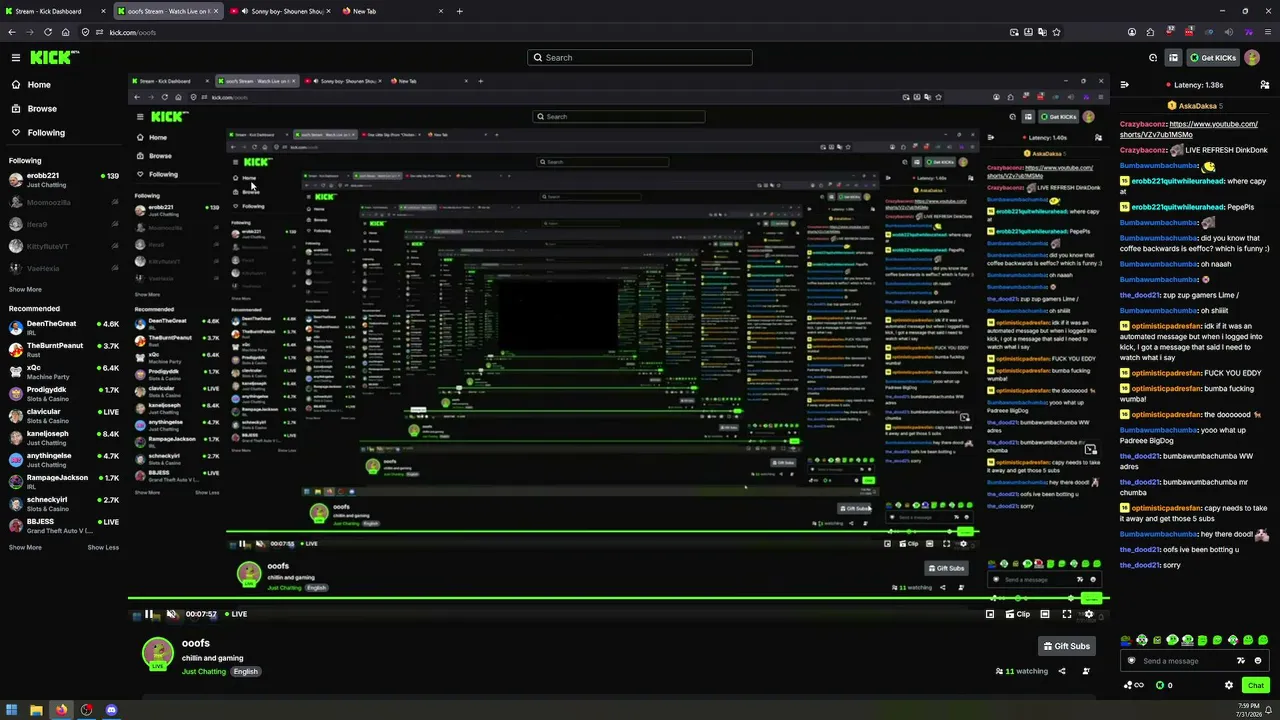This screenshot has width=1280, height=720.
Task: Expand recommended channels with Show More
Action: (x=25, y=548)
